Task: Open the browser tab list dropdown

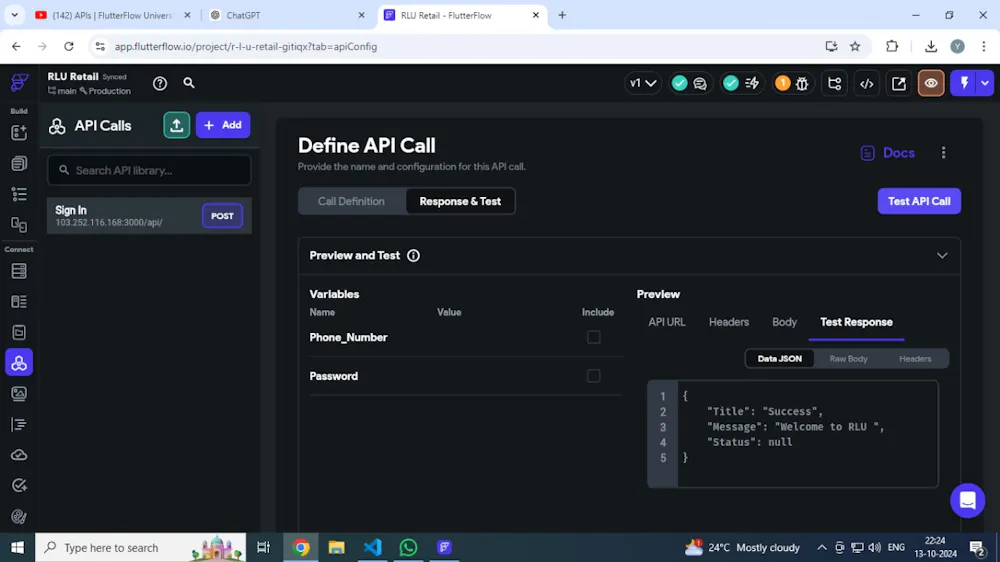Action: tap(15, 15)
